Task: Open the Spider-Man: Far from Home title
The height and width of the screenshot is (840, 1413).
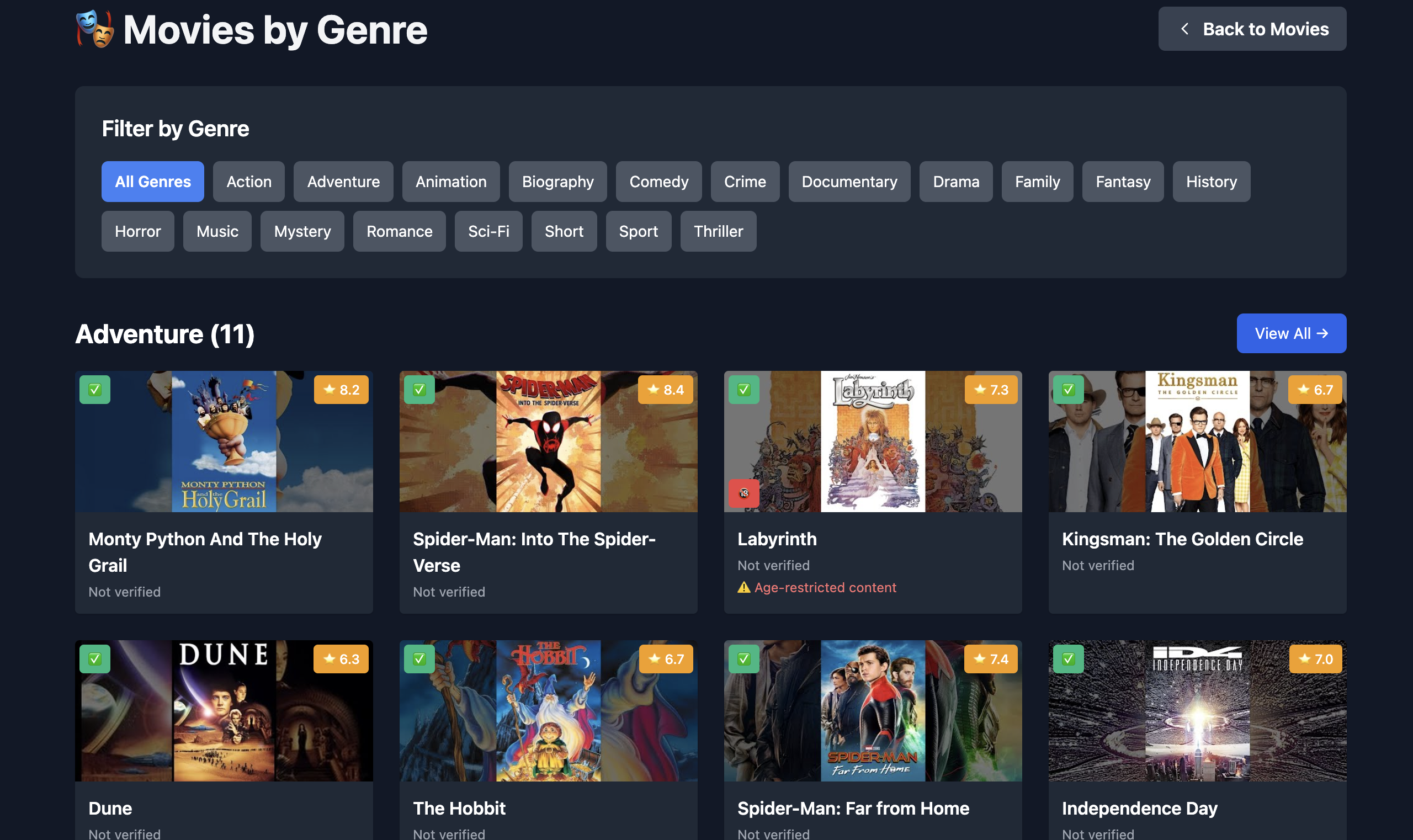Action: click(853, 809)
